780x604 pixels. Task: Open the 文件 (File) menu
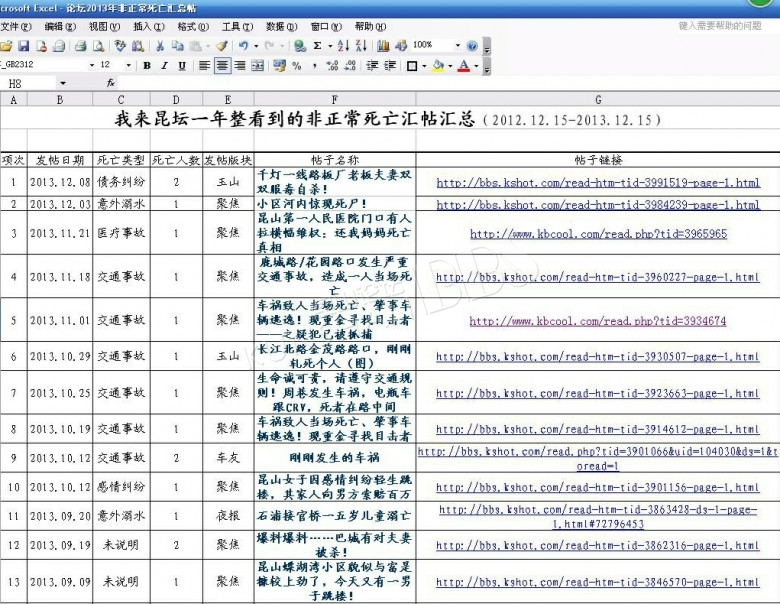click(15, 26)
